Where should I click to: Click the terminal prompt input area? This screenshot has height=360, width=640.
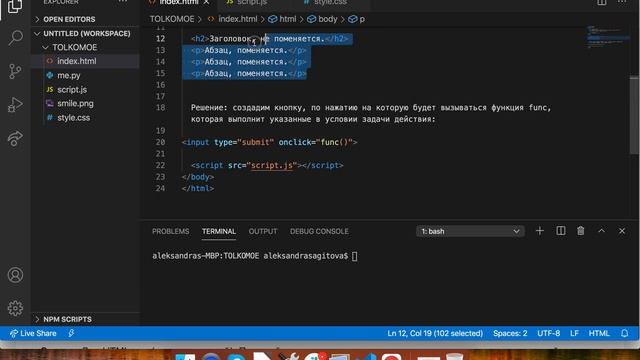pyautogui.click(x=354, y=256)
